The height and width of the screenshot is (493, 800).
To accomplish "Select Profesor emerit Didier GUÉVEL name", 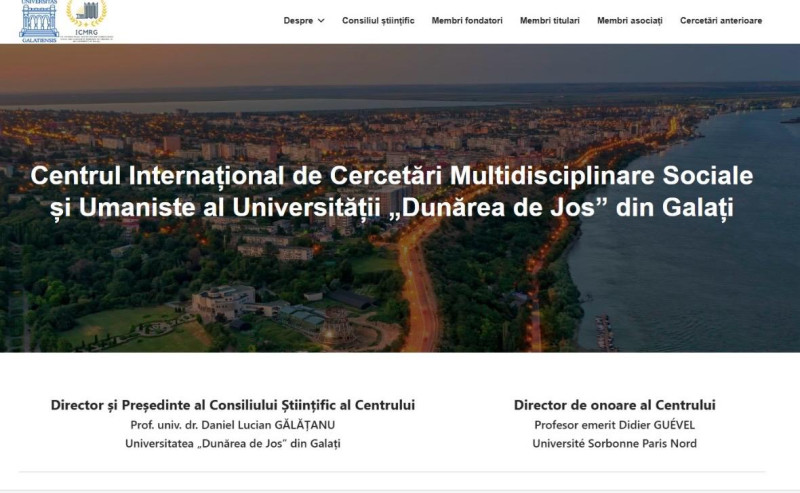I will click(614, 424).
